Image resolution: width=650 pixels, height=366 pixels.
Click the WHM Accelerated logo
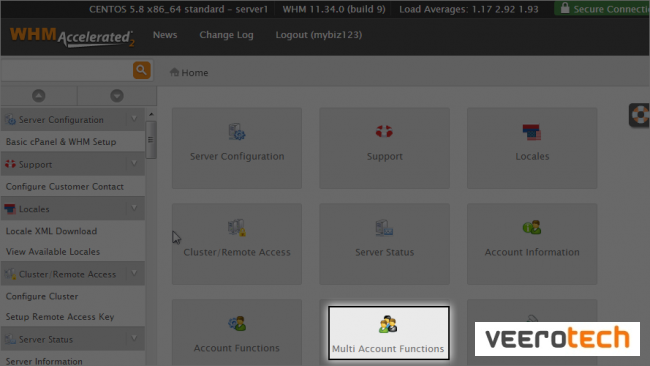pyautogui.click(x=72, y=36)
